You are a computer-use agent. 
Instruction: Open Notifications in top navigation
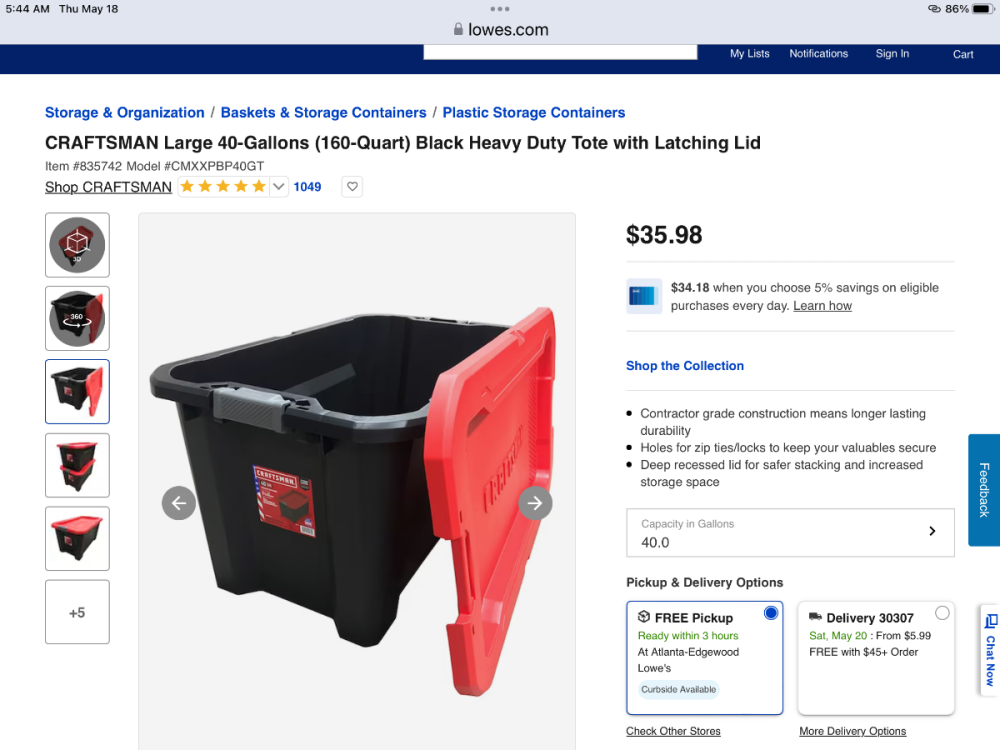818,54
